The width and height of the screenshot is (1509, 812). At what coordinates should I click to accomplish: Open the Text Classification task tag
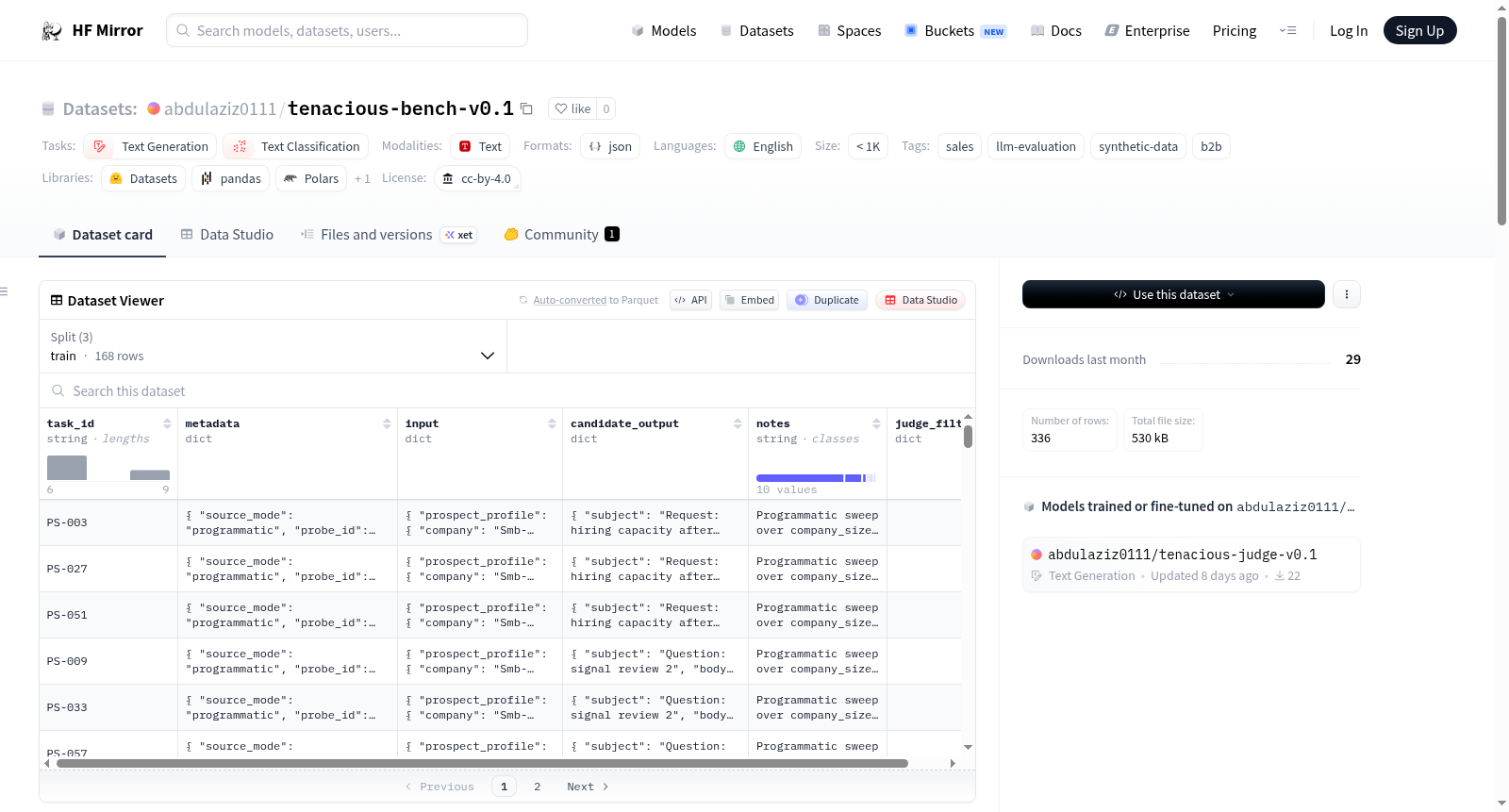pos(296,146)
